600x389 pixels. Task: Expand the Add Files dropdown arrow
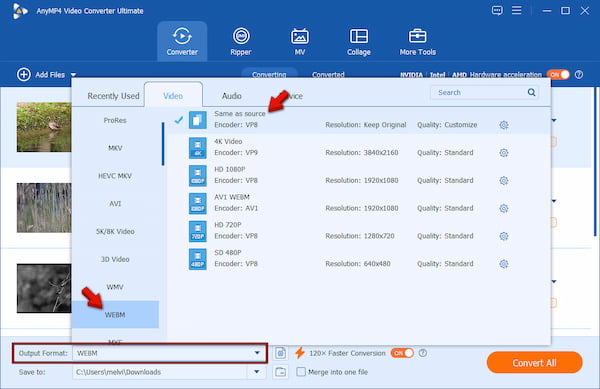[73, 75]
